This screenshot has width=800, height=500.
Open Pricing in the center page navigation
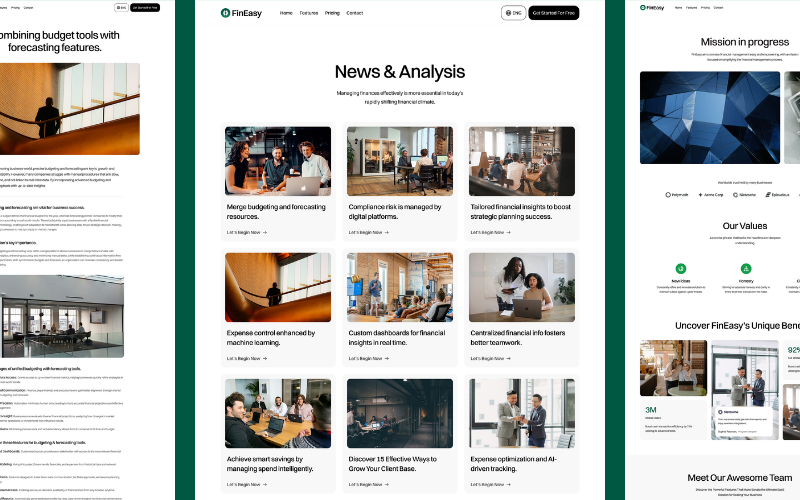tap(332, 13)
